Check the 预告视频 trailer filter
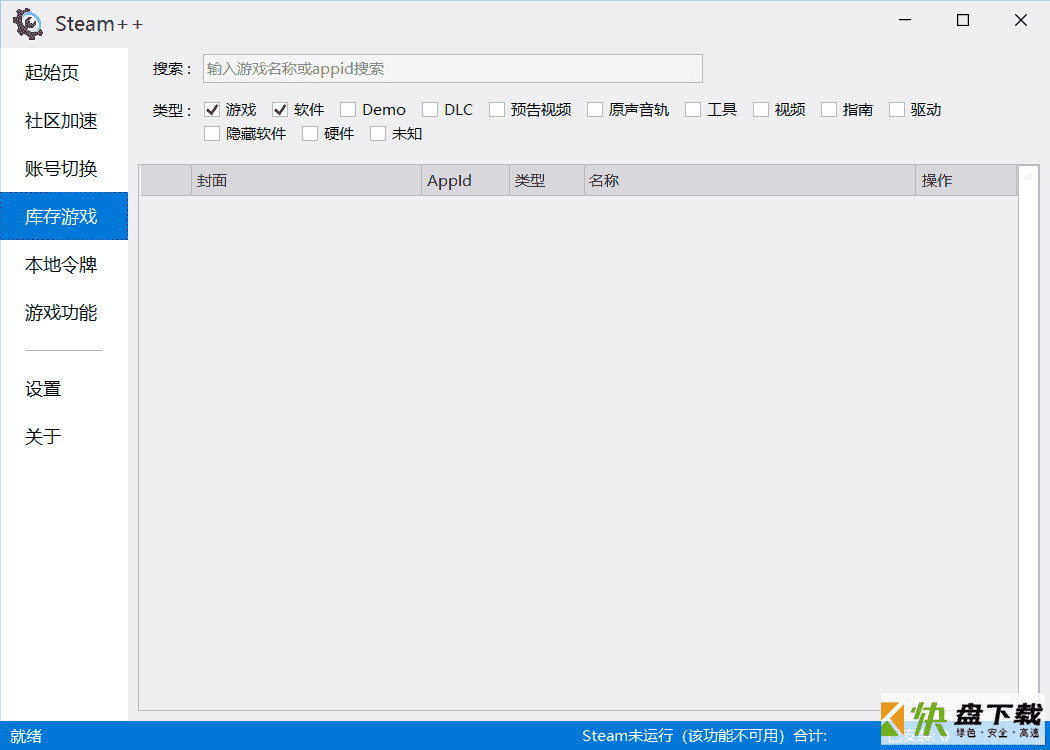1050x750 pixels. [x=497, y=110]
